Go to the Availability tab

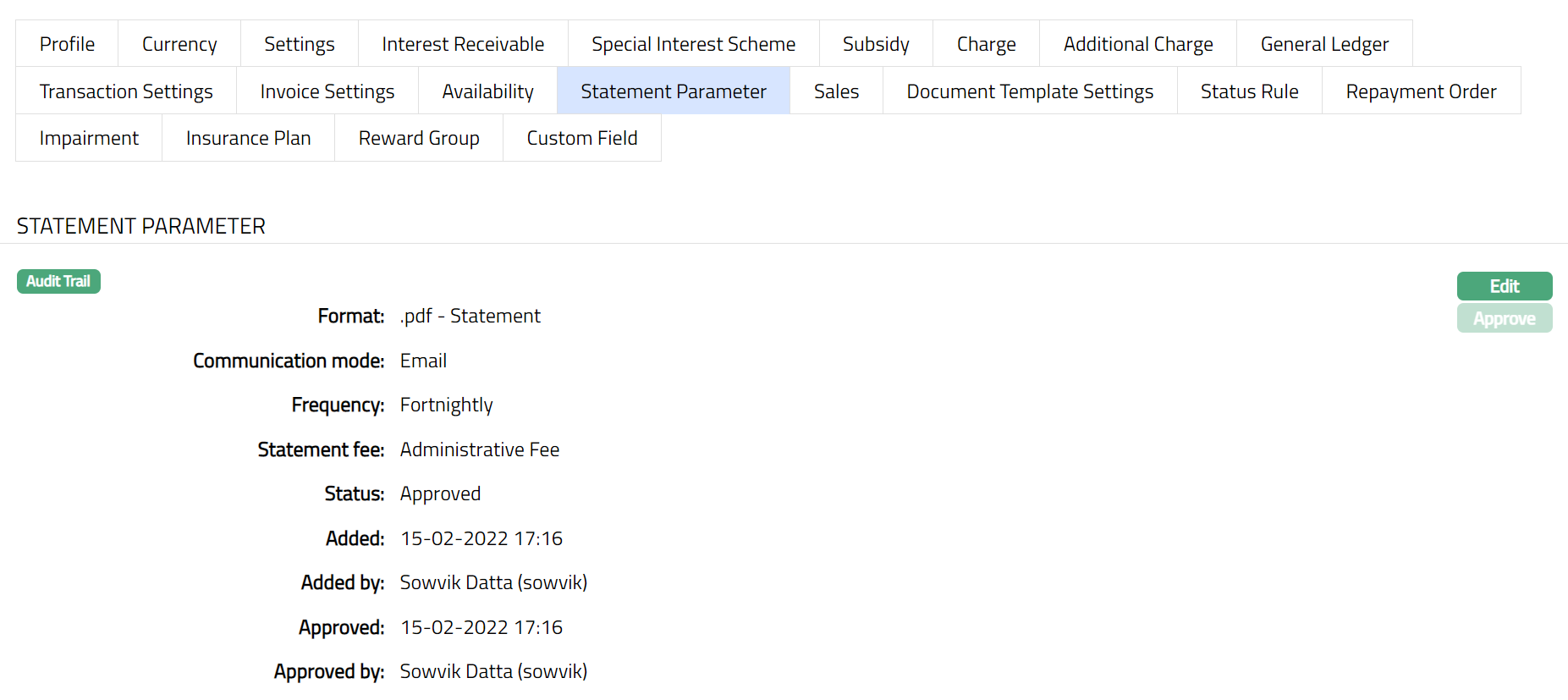tap(487, 91)
